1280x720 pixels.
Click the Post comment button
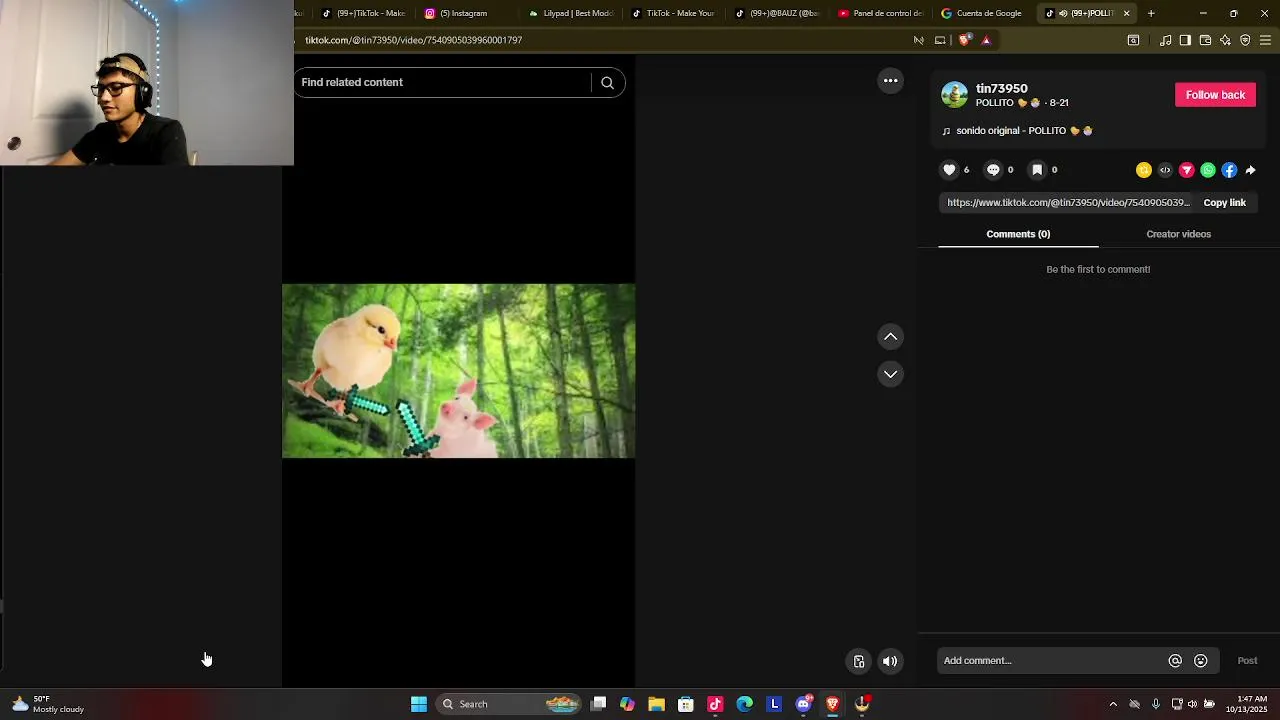(1247, 661)
